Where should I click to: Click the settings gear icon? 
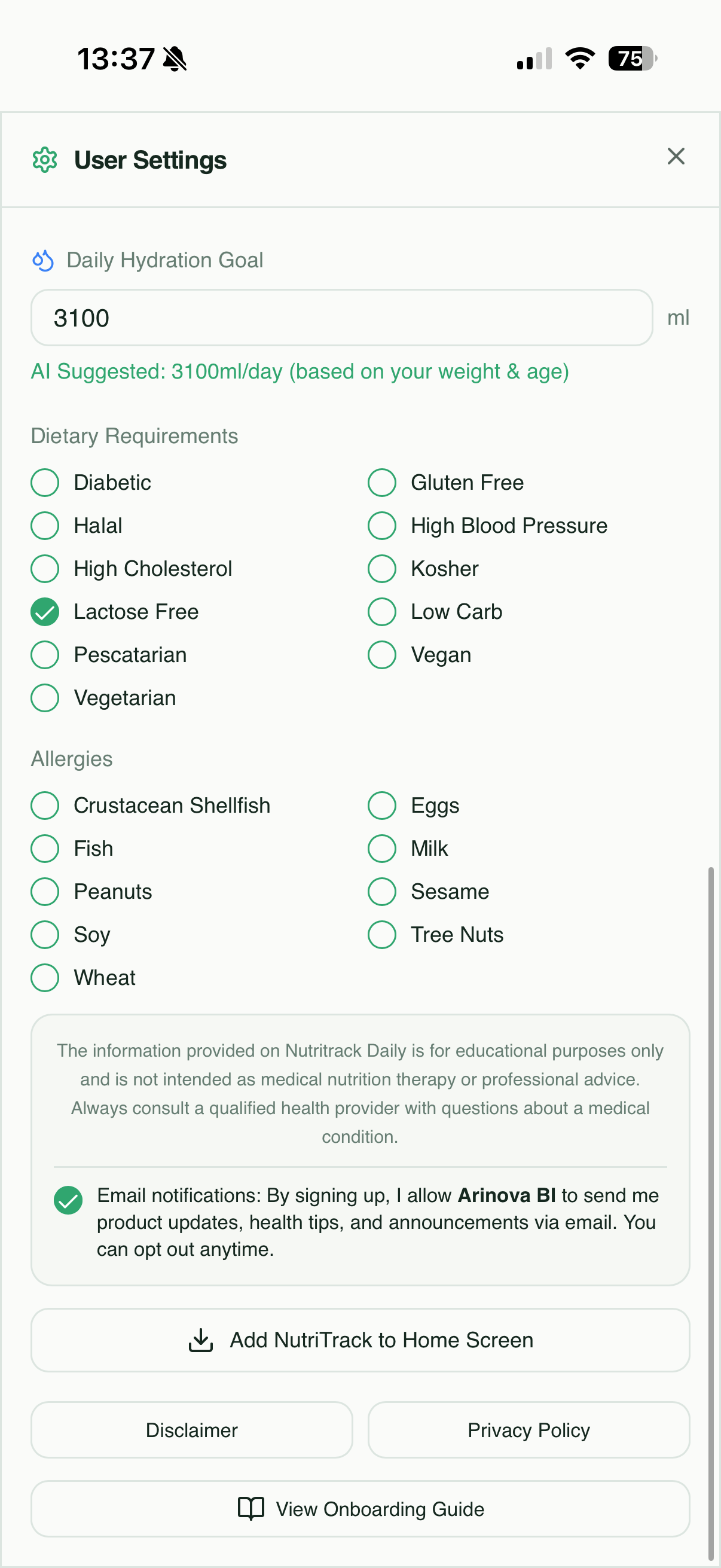44,160
